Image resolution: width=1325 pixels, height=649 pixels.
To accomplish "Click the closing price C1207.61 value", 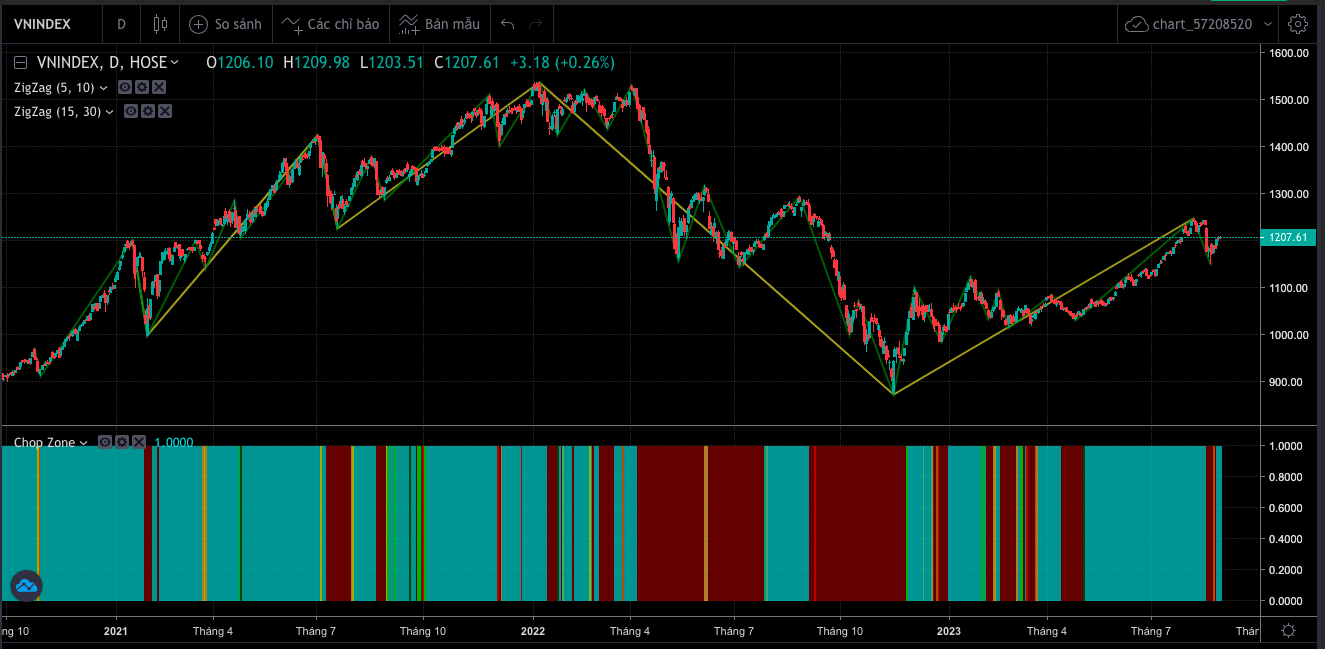I will 466,63.
